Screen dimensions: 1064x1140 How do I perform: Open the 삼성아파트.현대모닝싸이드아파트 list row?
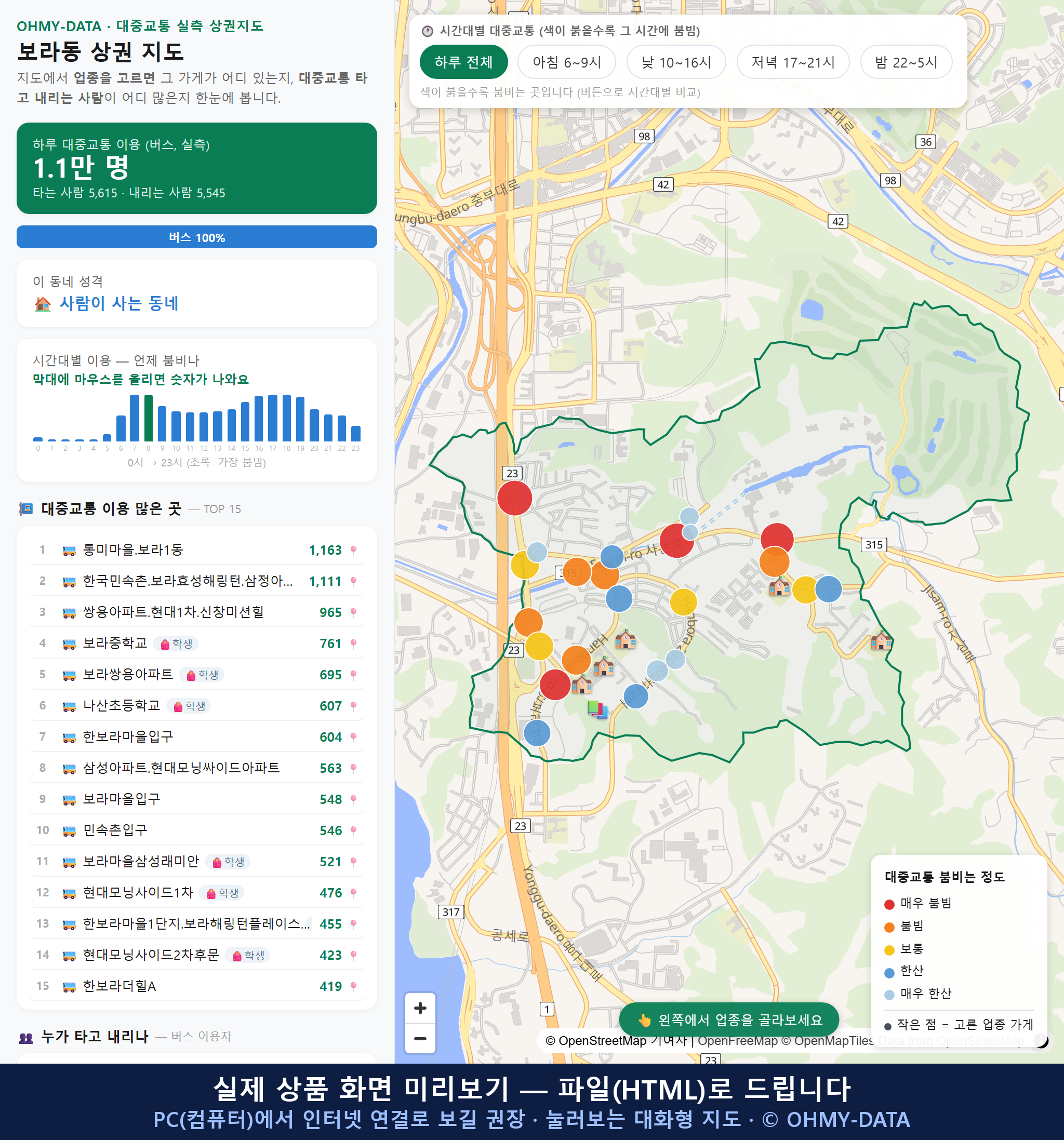197,768
